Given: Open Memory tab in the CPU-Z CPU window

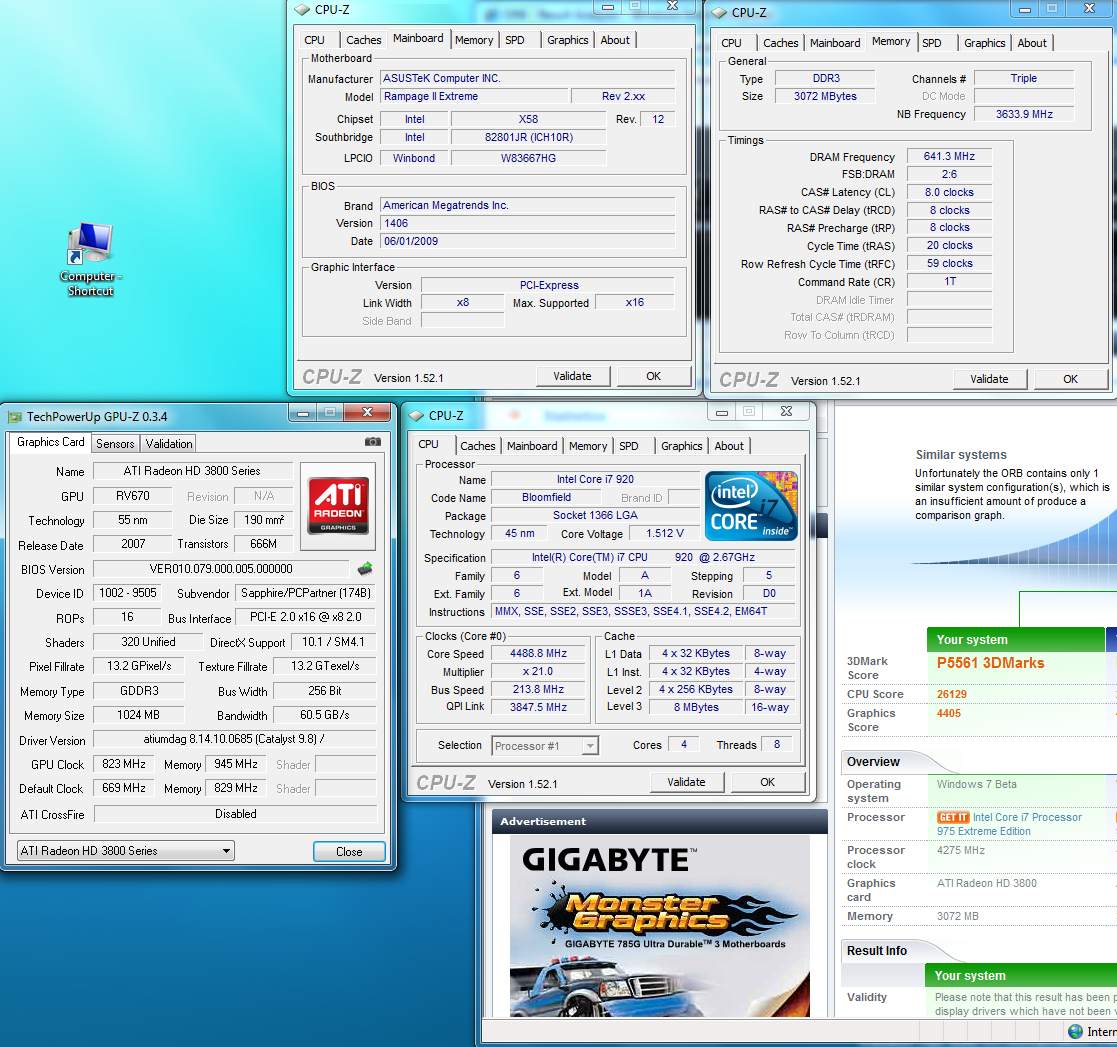Looking at the screenshot, I should click(x=588, y=446).
